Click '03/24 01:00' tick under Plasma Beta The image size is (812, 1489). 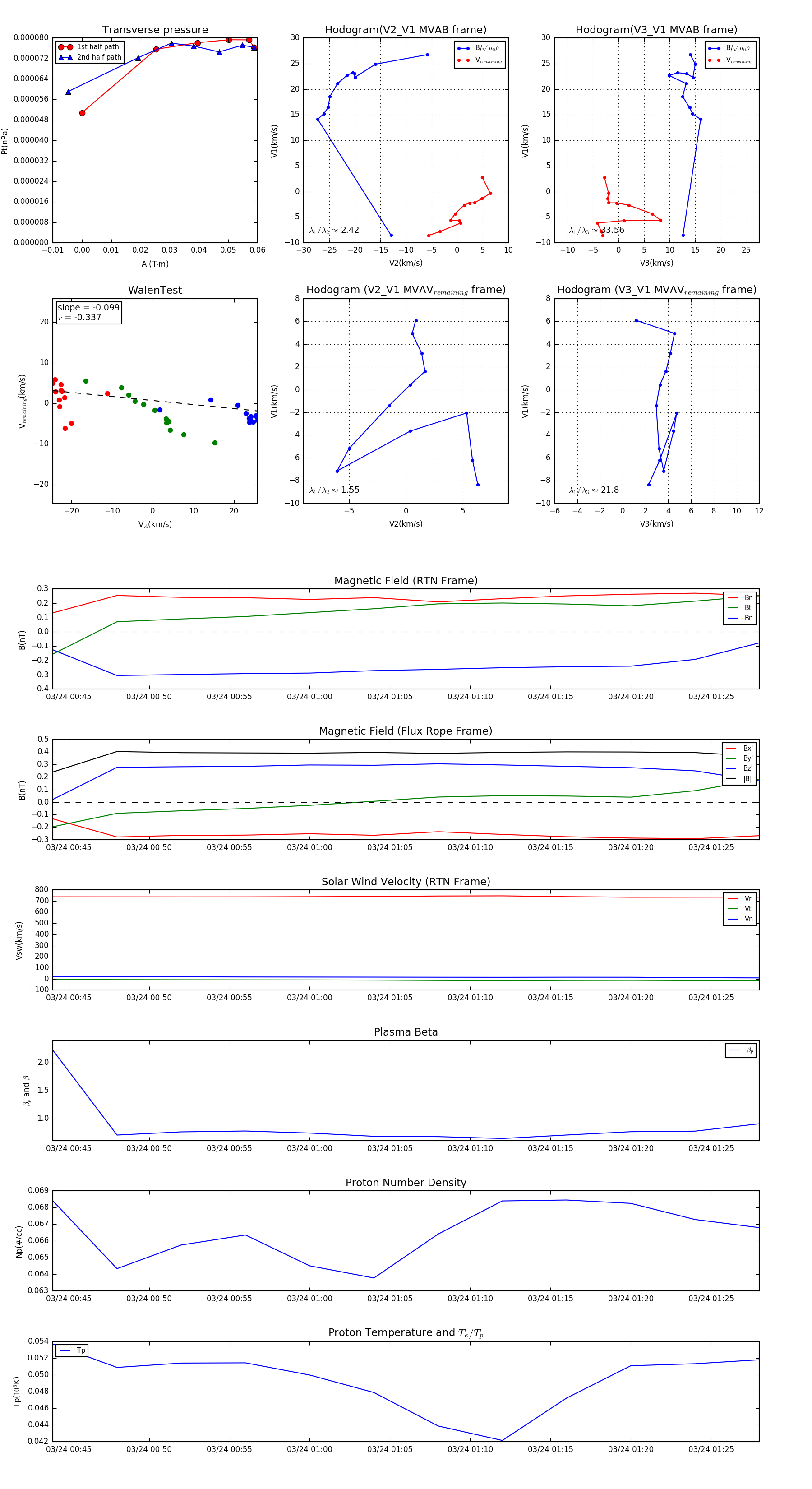click(310, 1148)
